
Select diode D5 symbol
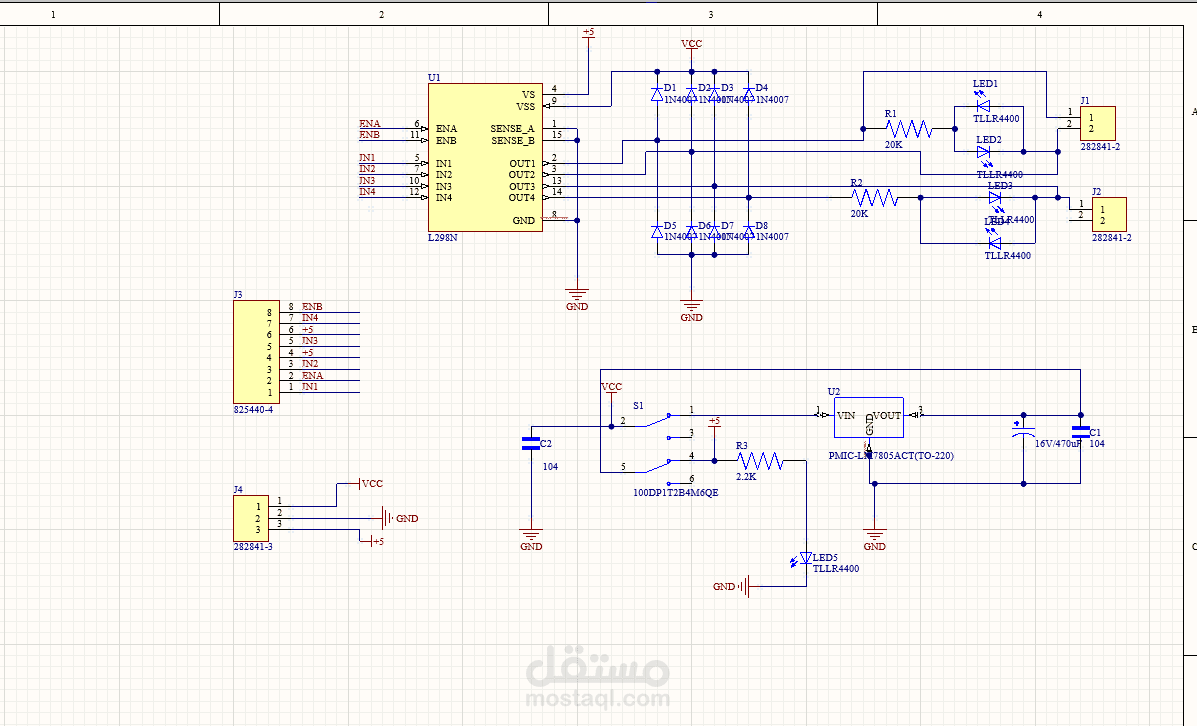657,231
